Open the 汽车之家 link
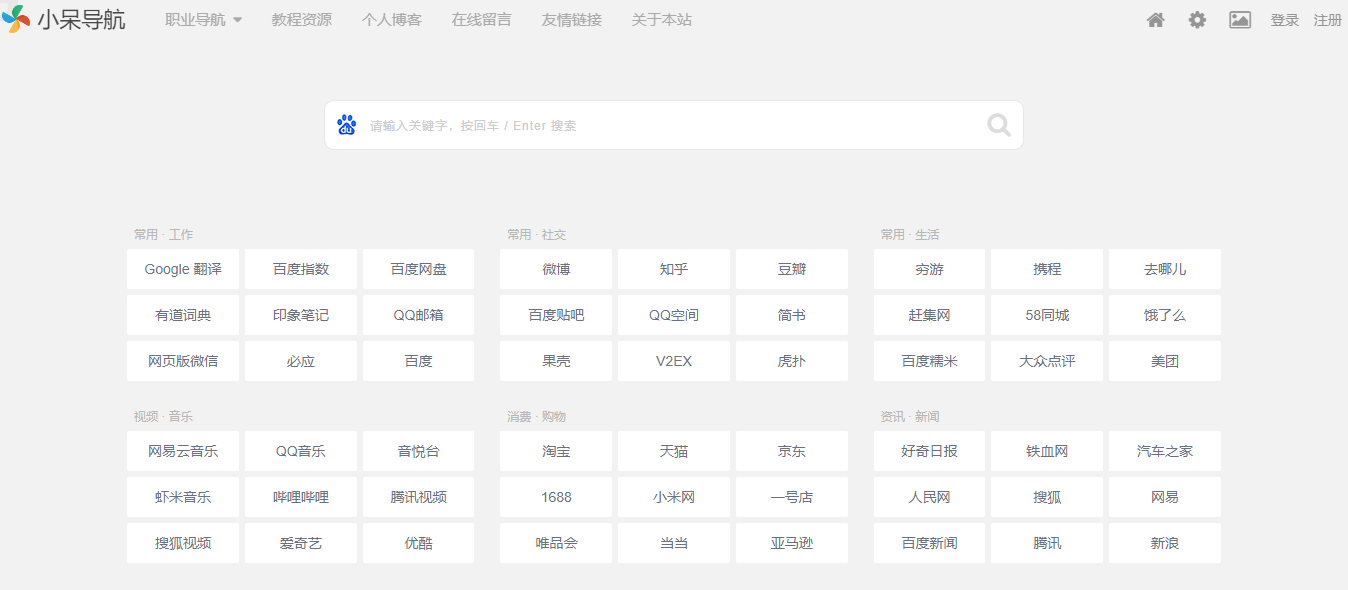Image resolution: width=1348 pixels, height=590 pixels. tap(1165, 451)
